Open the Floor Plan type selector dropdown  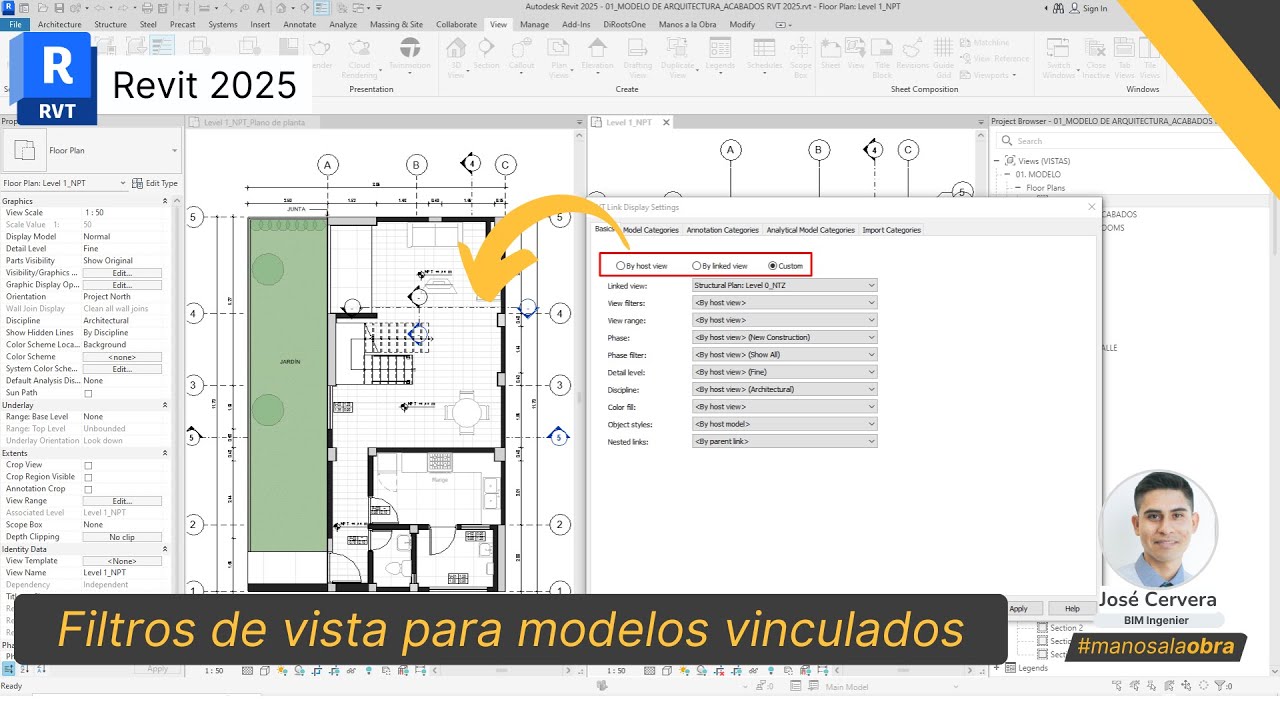pyautogui.click(x=174, y=151)
